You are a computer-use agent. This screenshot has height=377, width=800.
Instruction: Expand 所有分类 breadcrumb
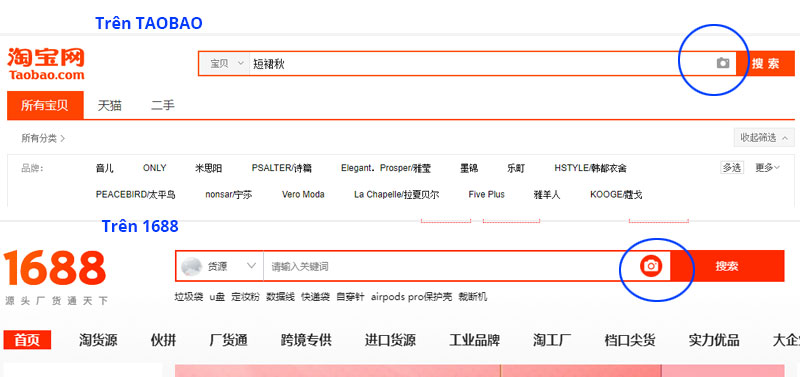pos(43,138)
